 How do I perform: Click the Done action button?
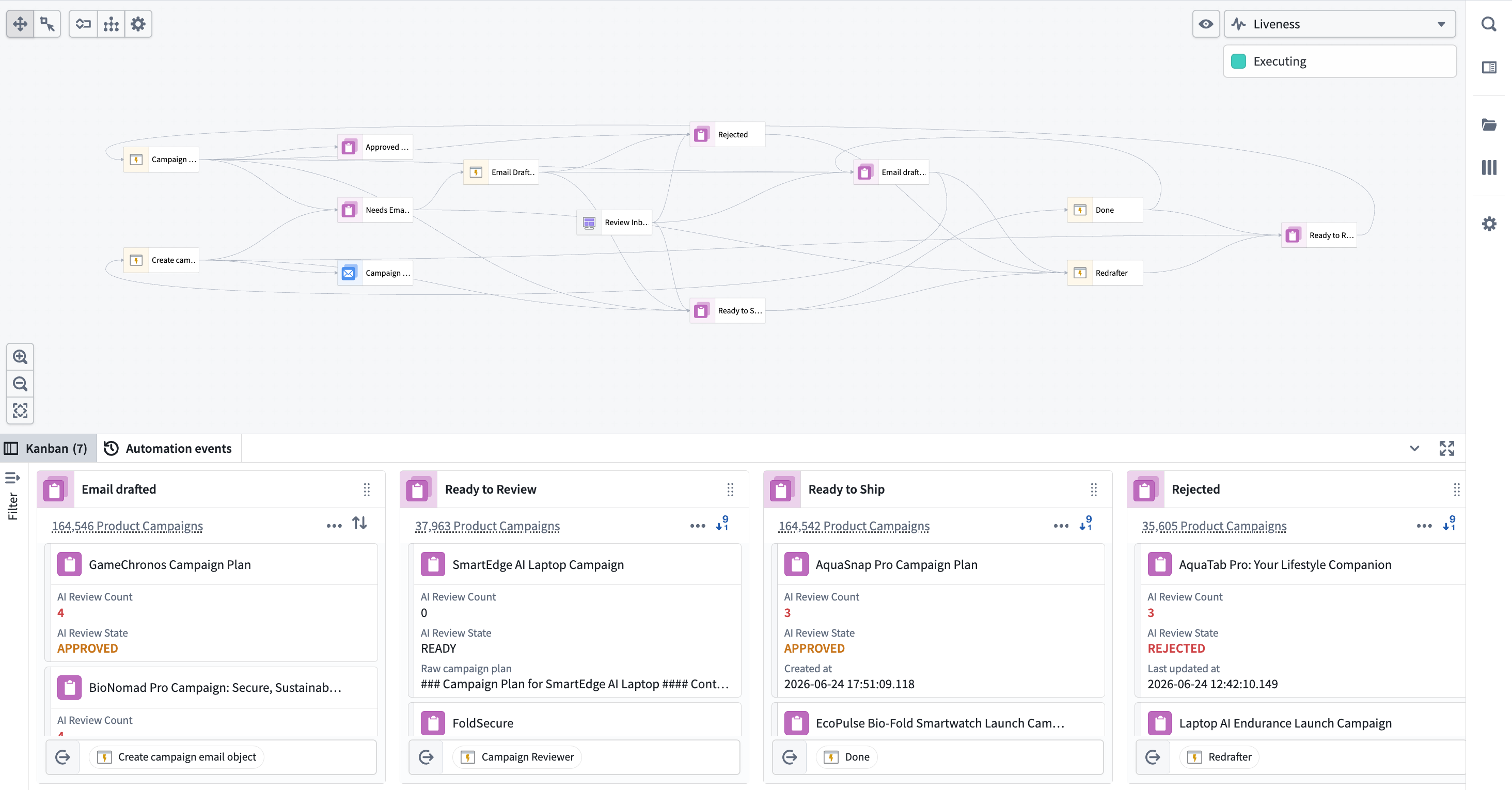pyautogui.click(x=847, y=757)
